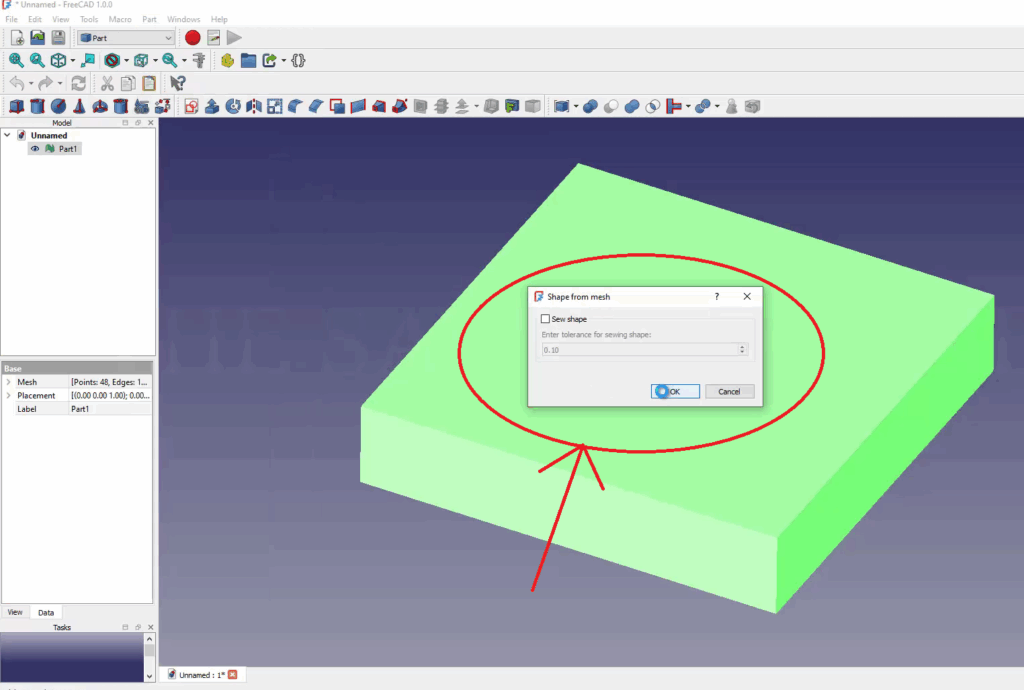1024x690 pixels.
Task: Click the Paste icon in the toolbar
Action: [148, 83]
